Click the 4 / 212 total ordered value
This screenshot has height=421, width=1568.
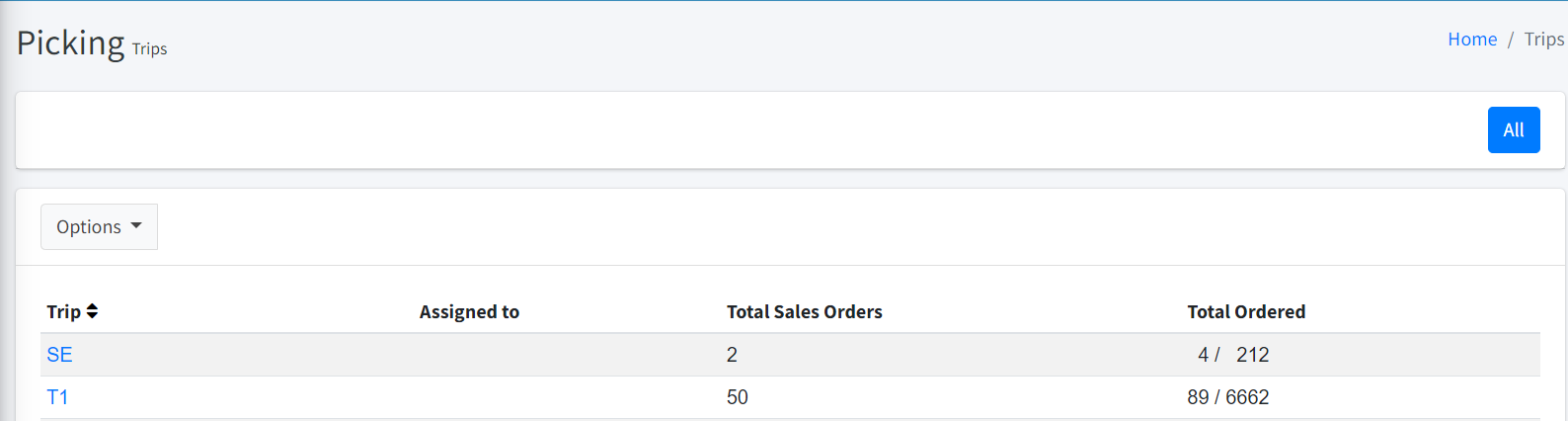[x=1232, y=355]
